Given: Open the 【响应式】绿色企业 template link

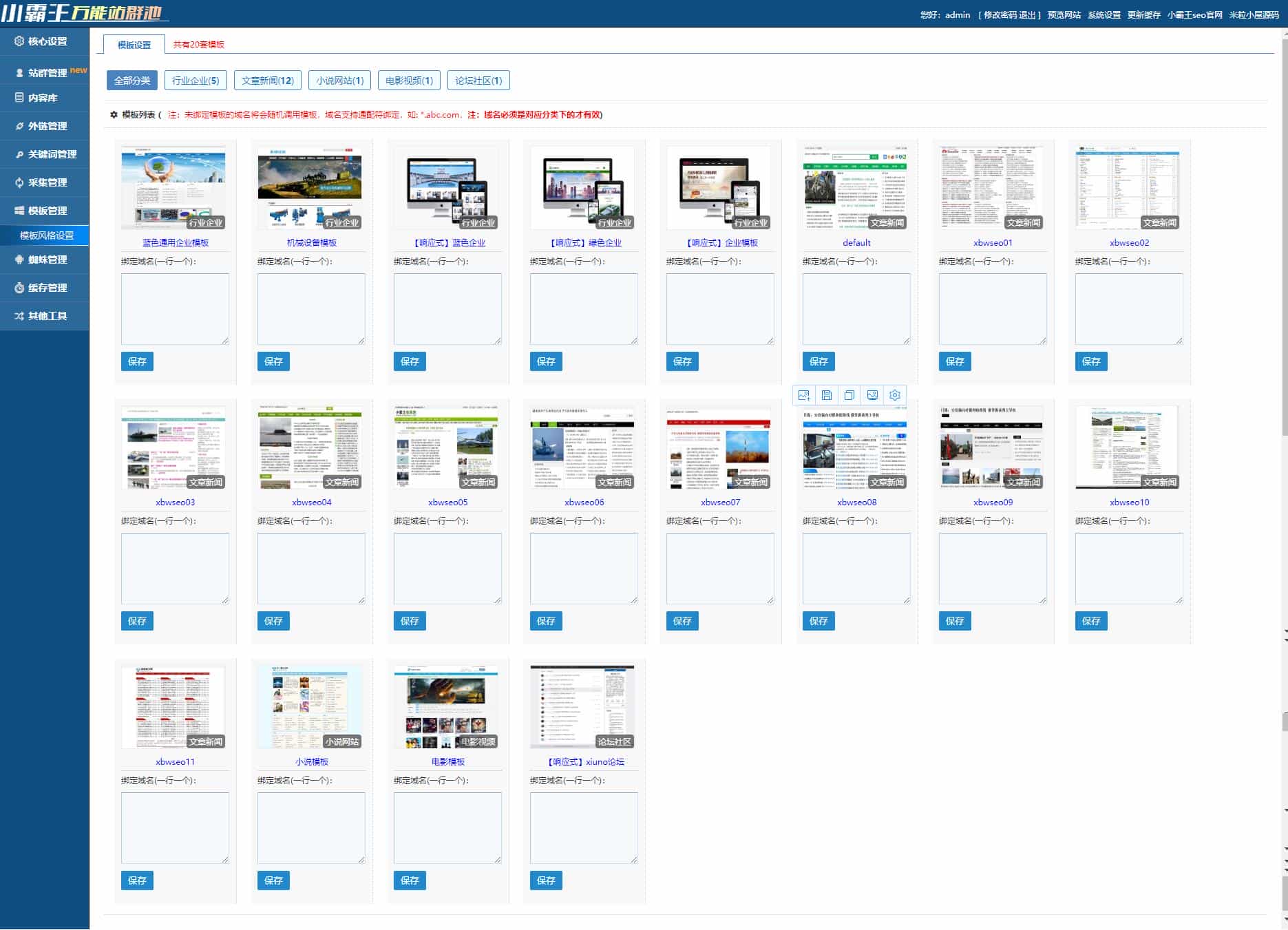Looking at the screenshot, I should coord(584,243).
